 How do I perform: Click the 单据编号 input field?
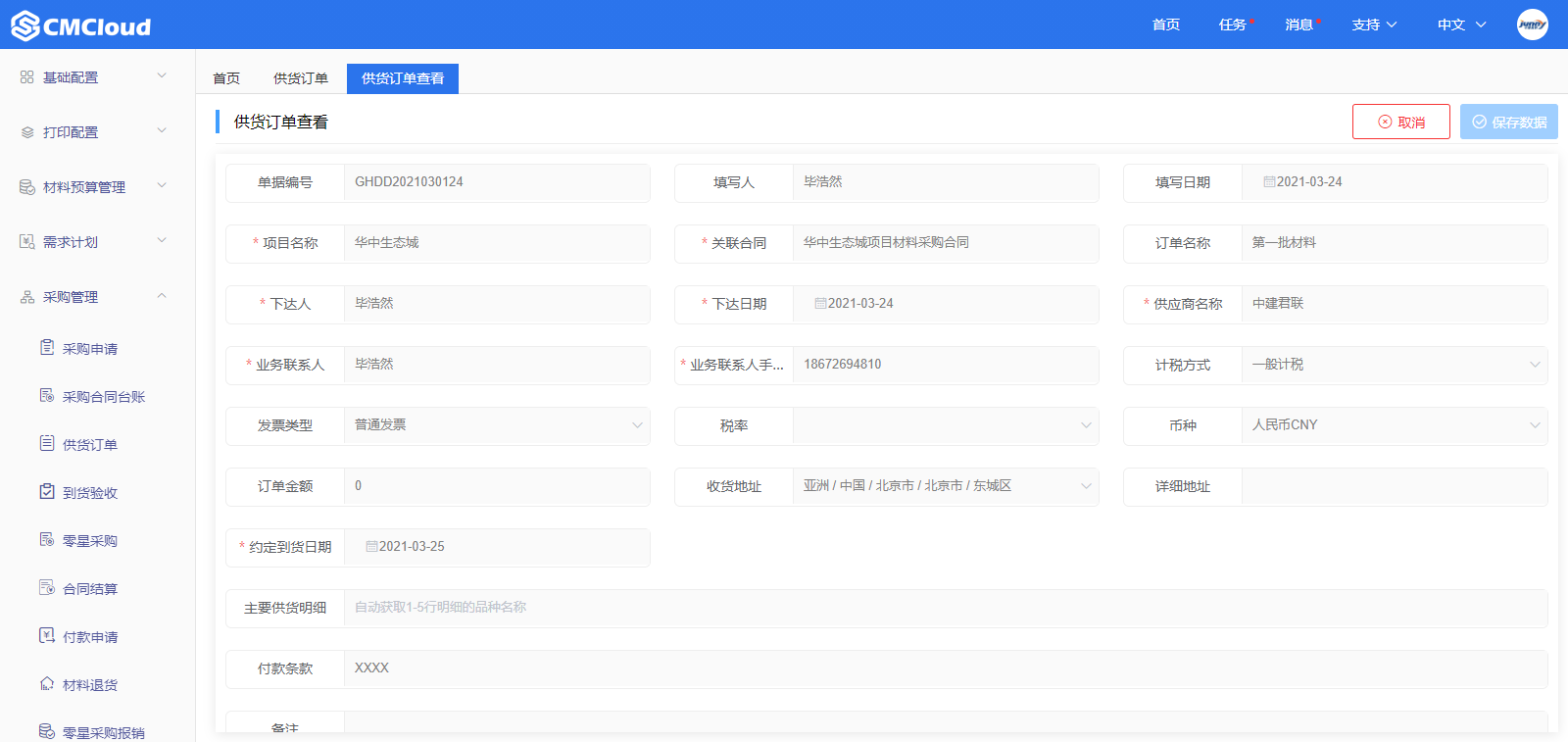[497, 182]
